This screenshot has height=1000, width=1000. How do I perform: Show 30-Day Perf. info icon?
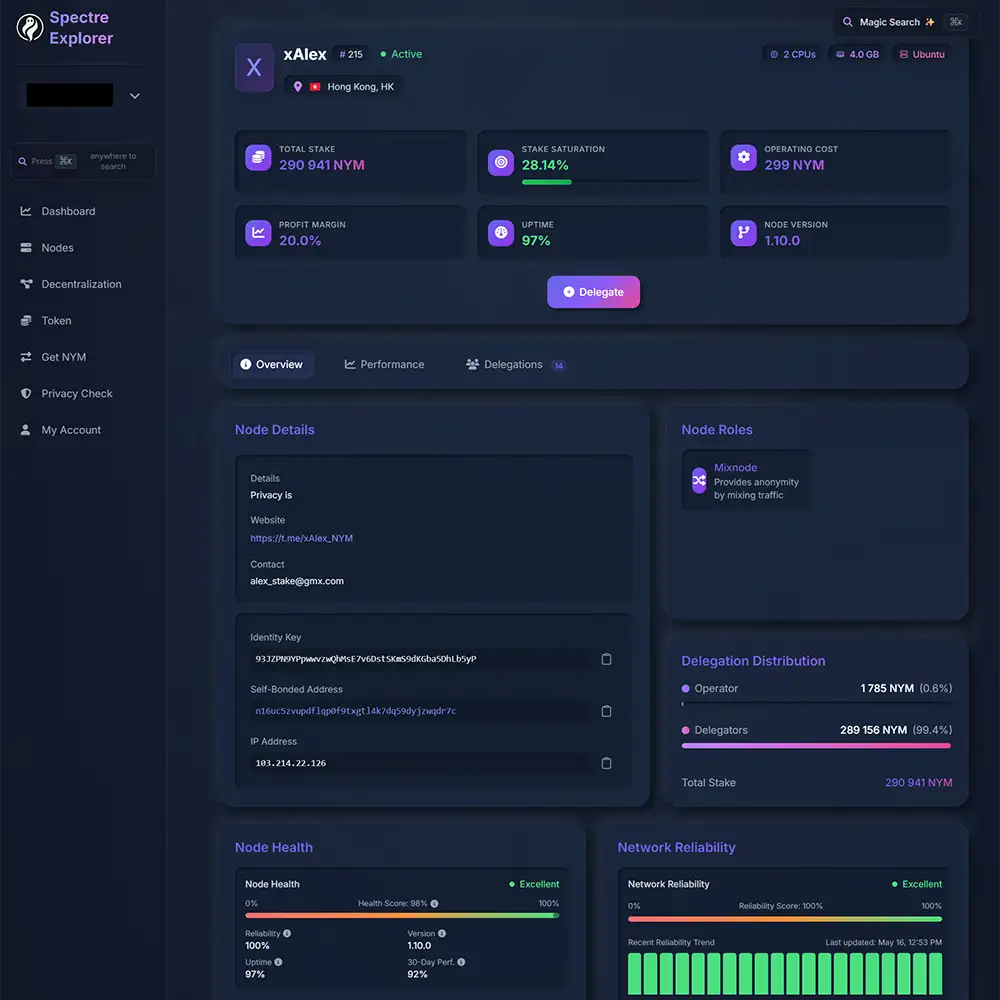pos(461,962)
